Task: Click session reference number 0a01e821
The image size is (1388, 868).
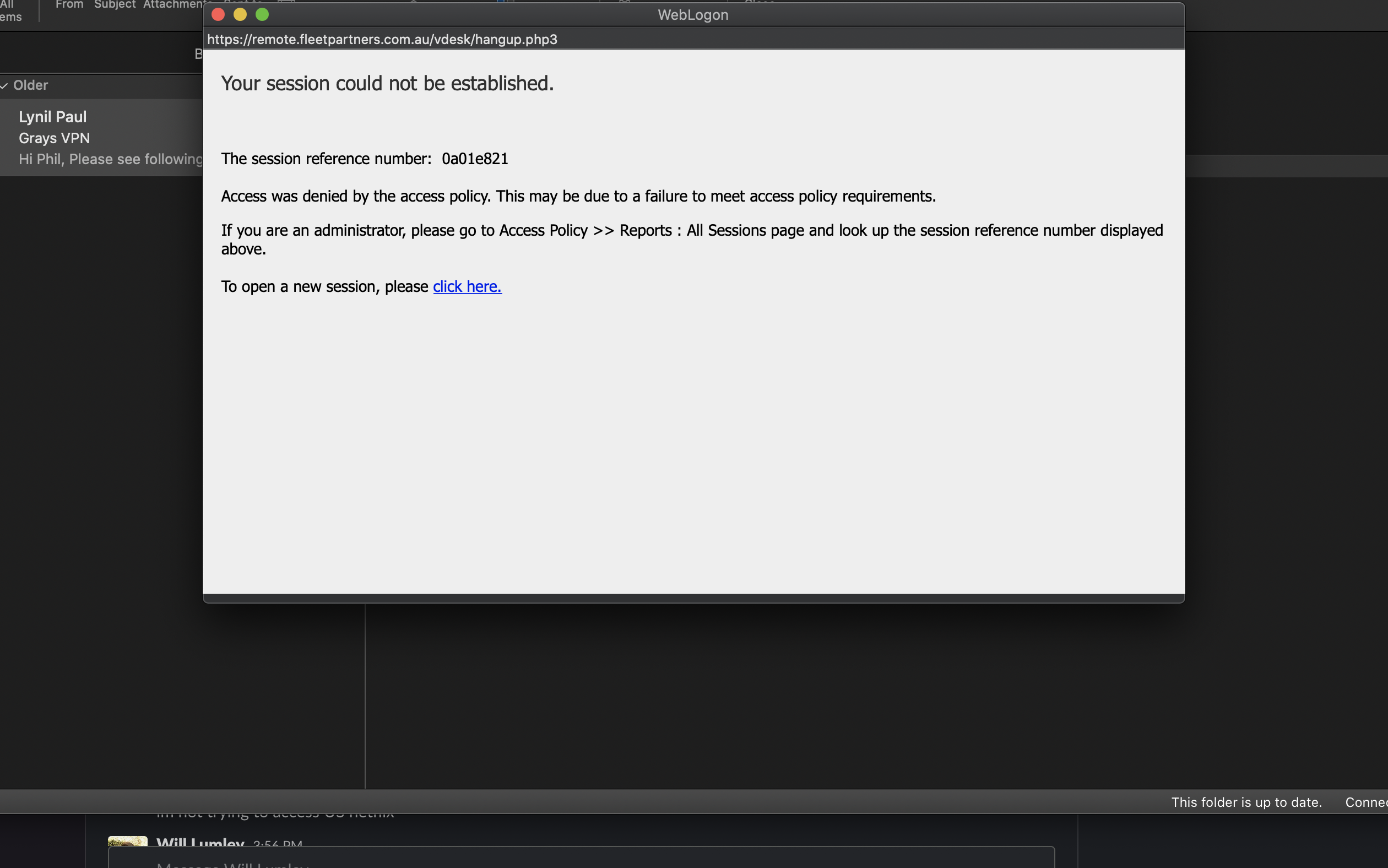Action: point(475,159)
